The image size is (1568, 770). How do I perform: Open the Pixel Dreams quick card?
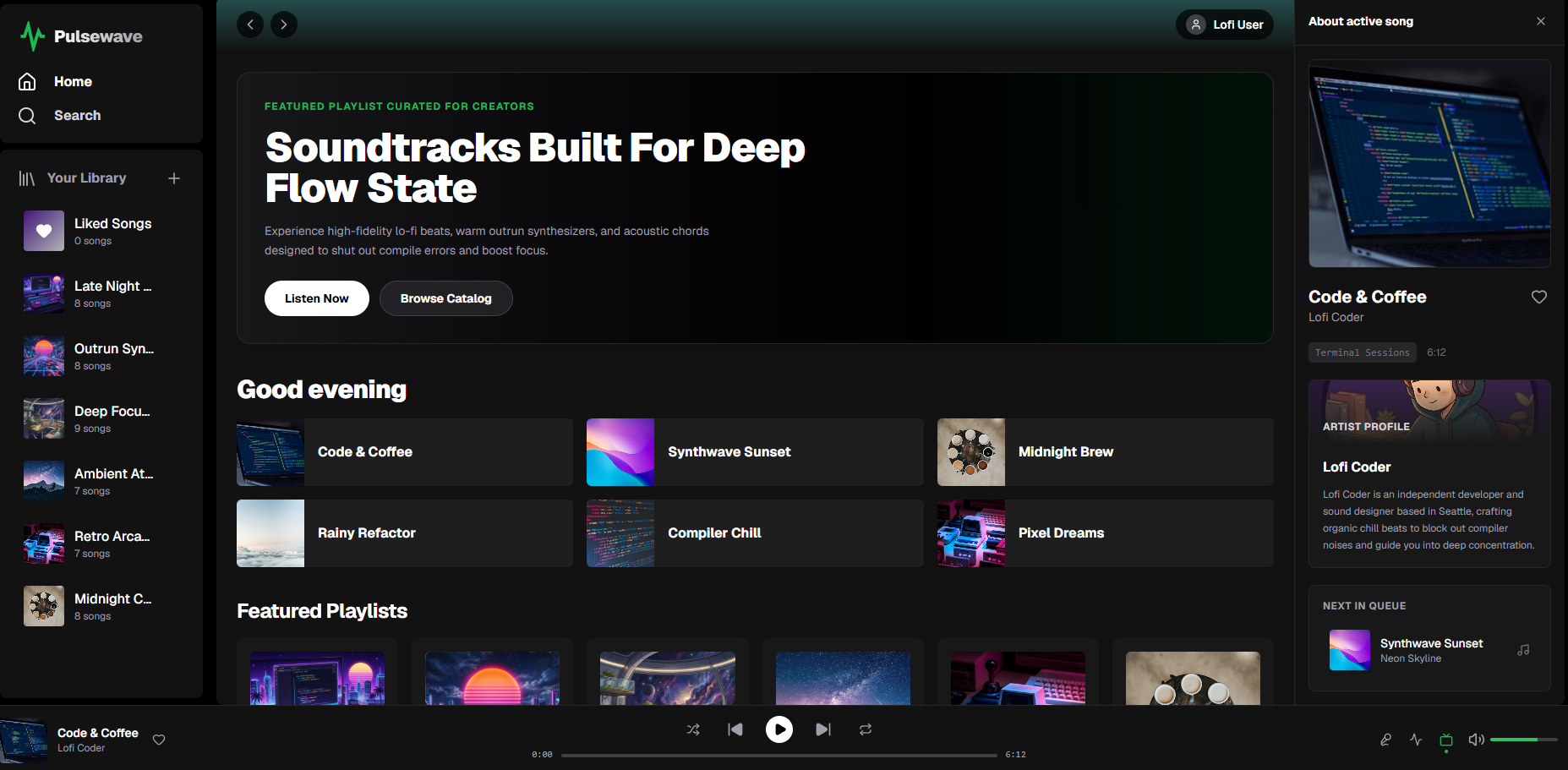click(x=1106, y=533)
